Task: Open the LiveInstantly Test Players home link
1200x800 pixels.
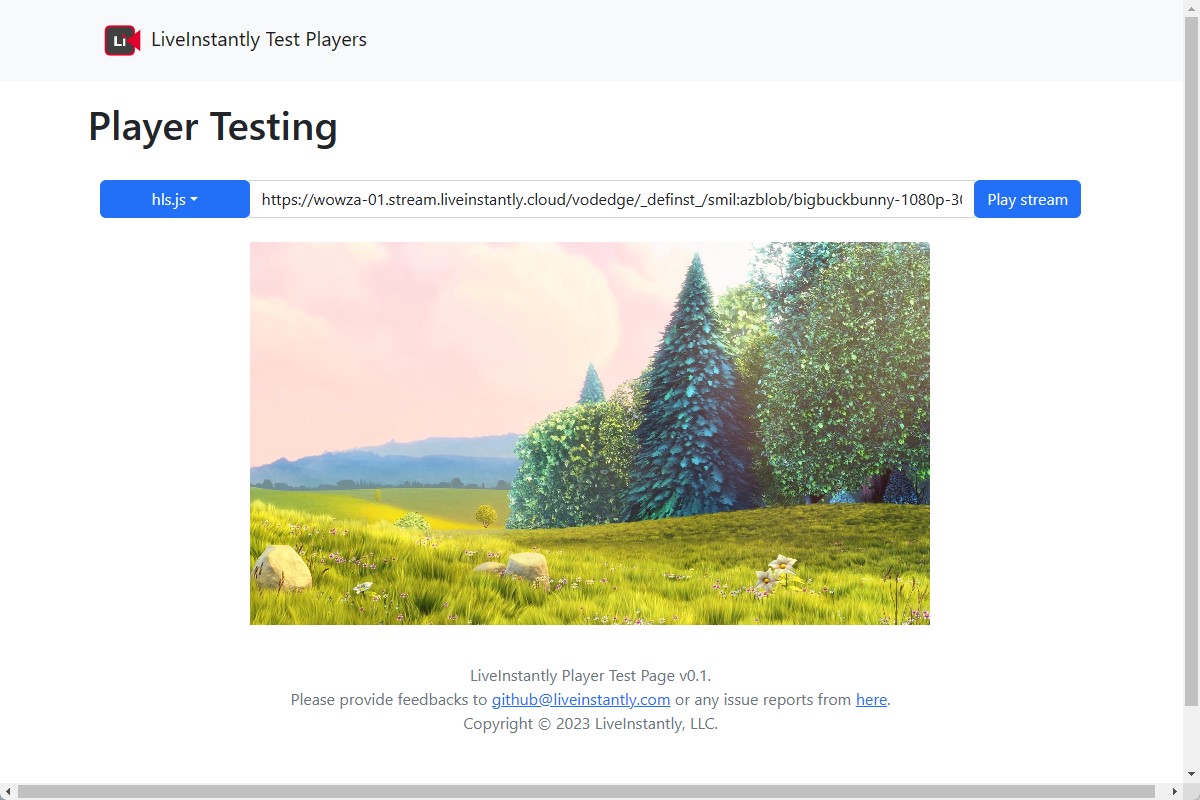Action: [x=258, y=40]
